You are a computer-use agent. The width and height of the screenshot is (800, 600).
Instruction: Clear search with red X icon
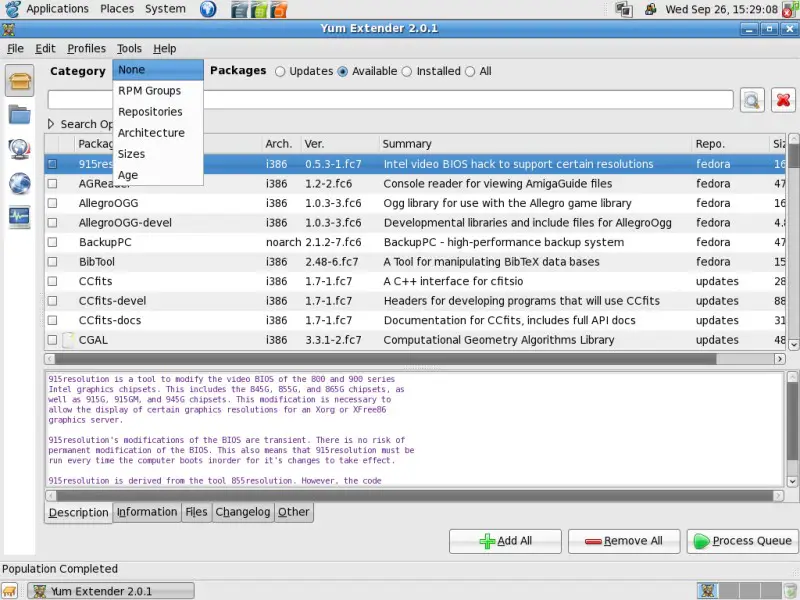783,100
